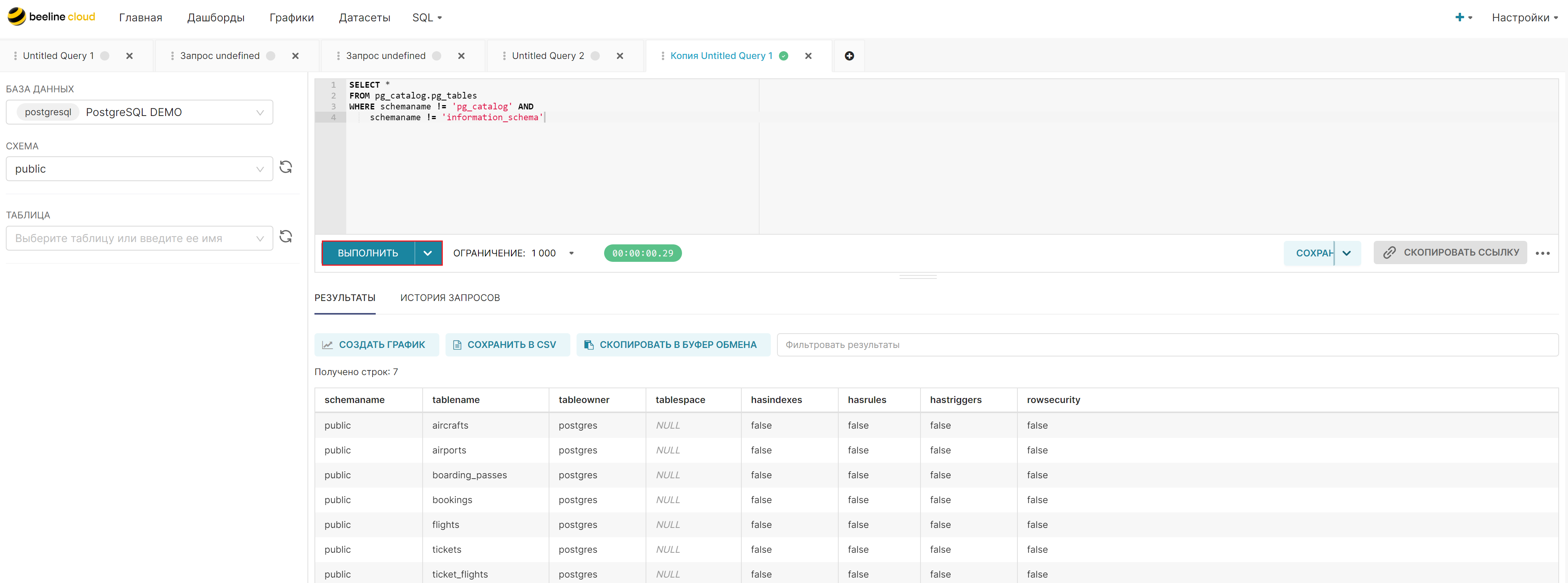
Task: Expand the Сохранить save options arrow
Action: point(1347,253)
